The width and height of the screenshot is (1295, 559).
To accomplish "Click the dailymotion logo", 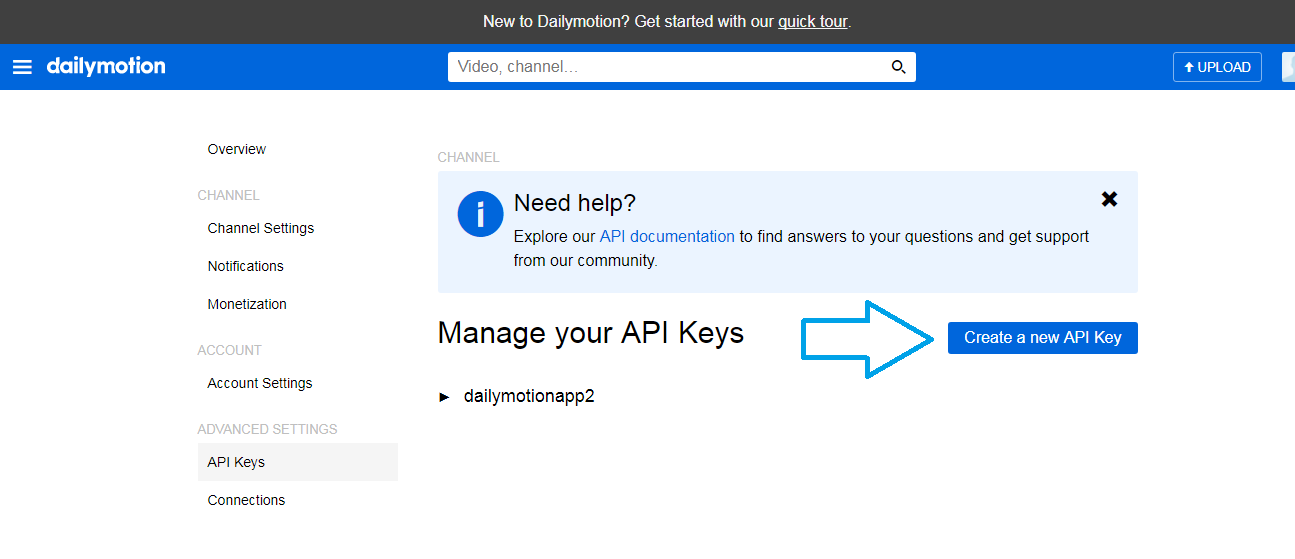I will point(106,66).
